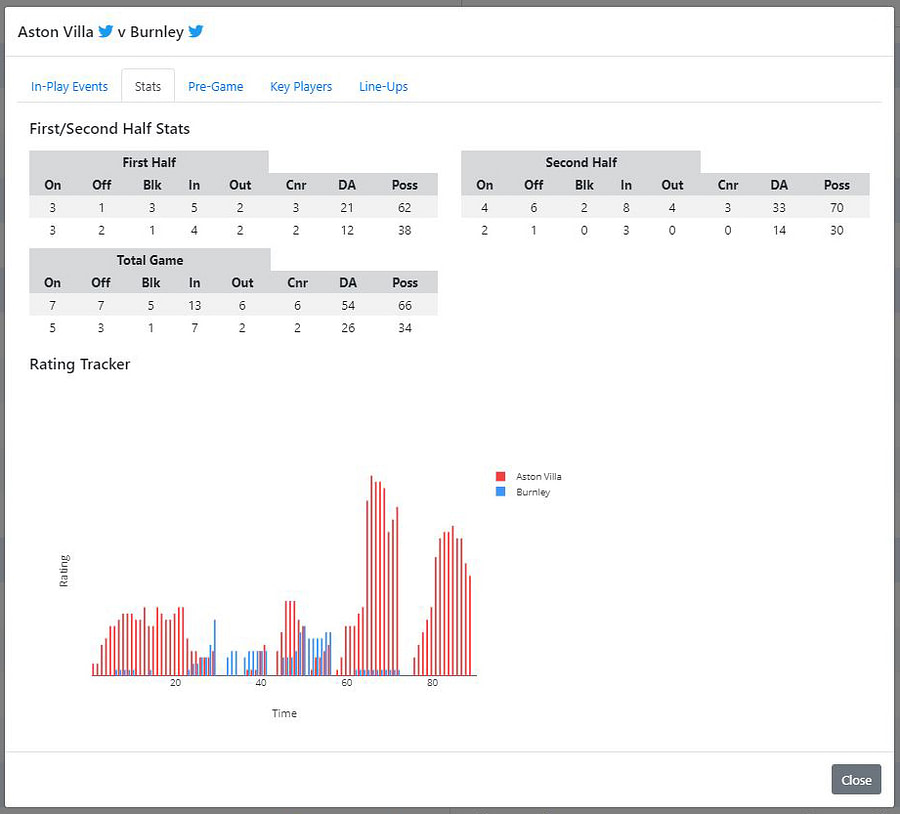This screenshot has width=900, height=814.
Task: Toggle the First Half table header
Action: coord(149,162)
